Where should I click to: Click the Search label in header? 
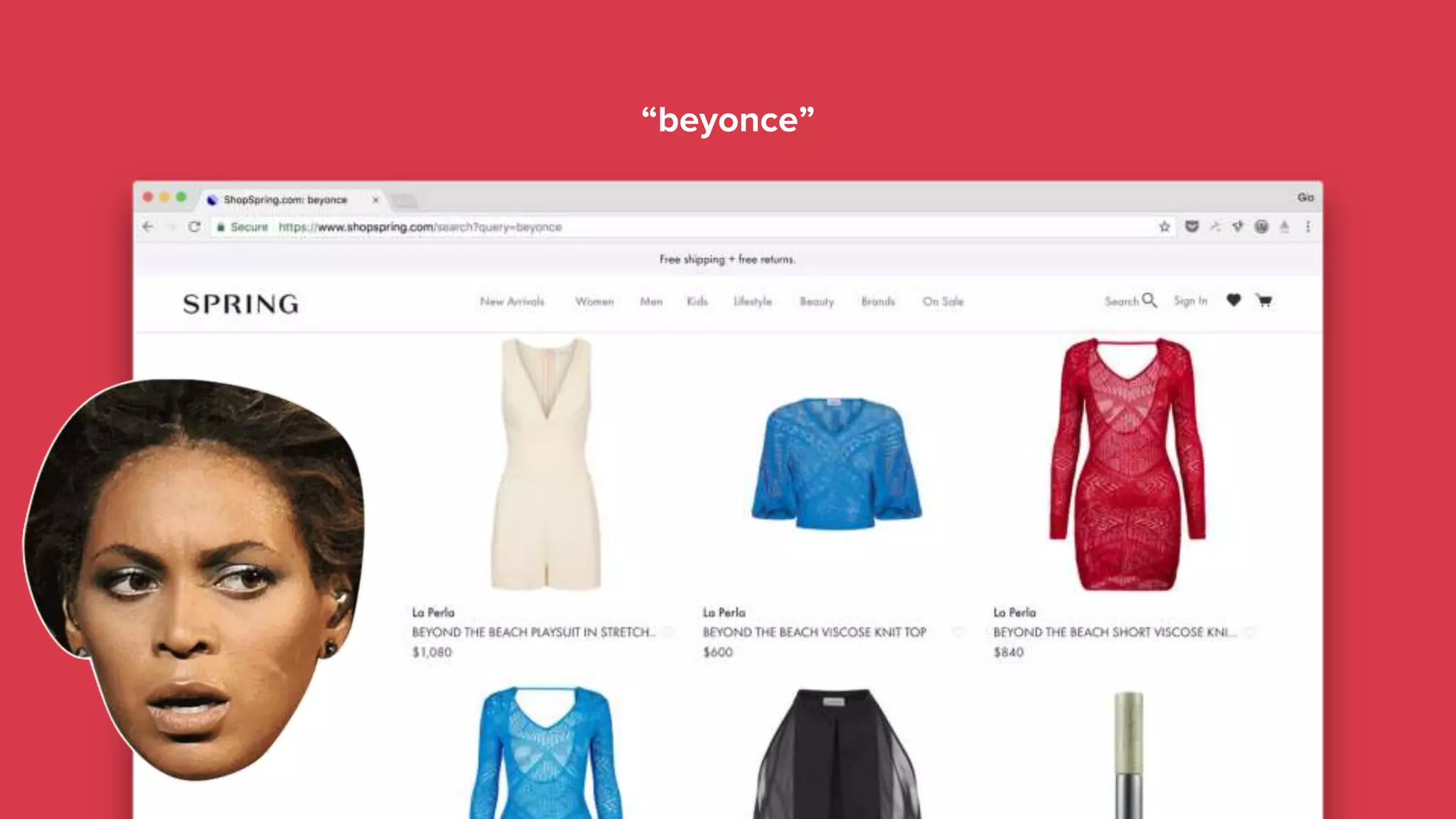(1122, 301)
